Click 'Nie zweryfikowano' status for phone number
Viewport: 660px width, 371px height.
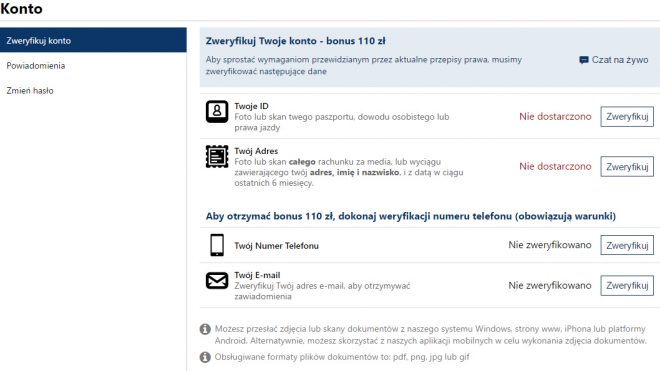(x=550, y=245)
